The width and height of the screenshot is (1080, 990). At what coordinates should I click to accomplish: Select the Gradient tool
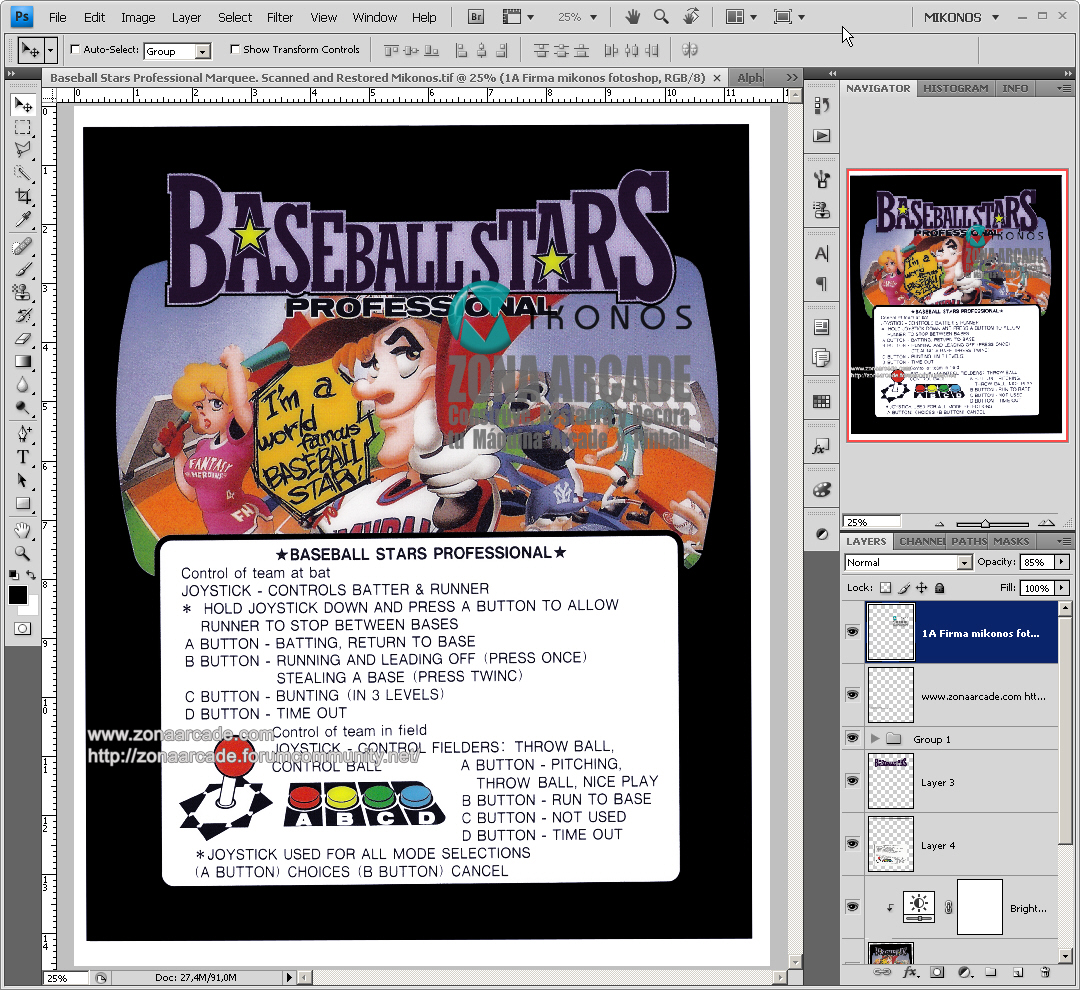pyautogui.click(x=22, y=363)
